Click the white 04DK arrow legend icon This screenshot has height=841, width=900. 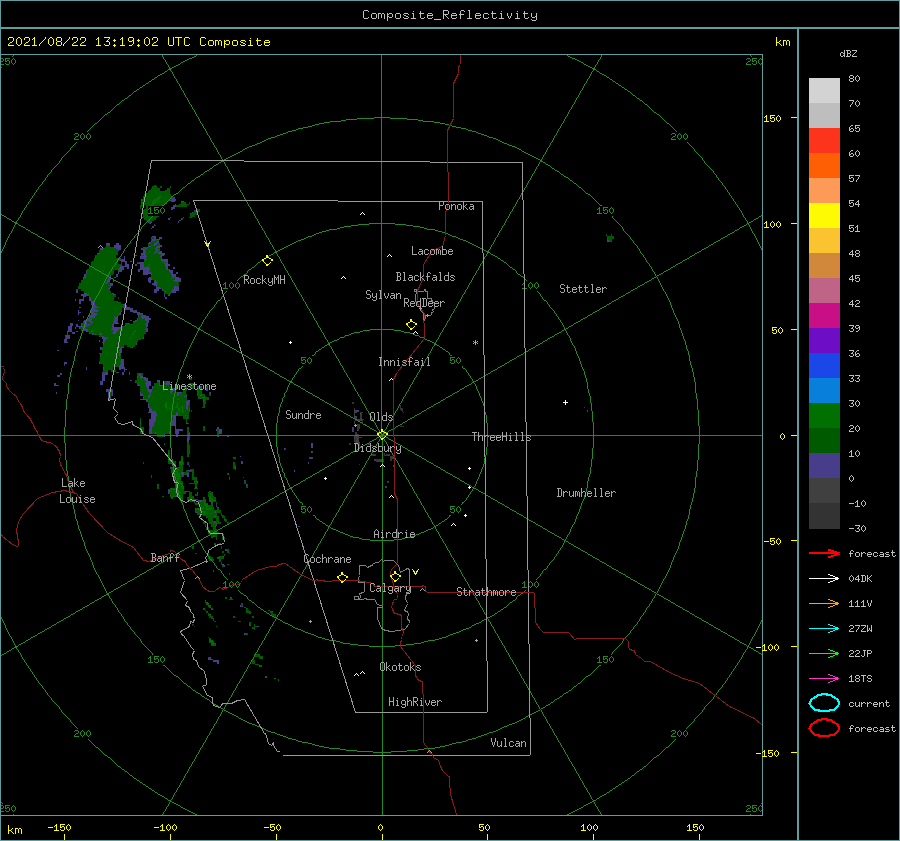(x=824, y=579)
